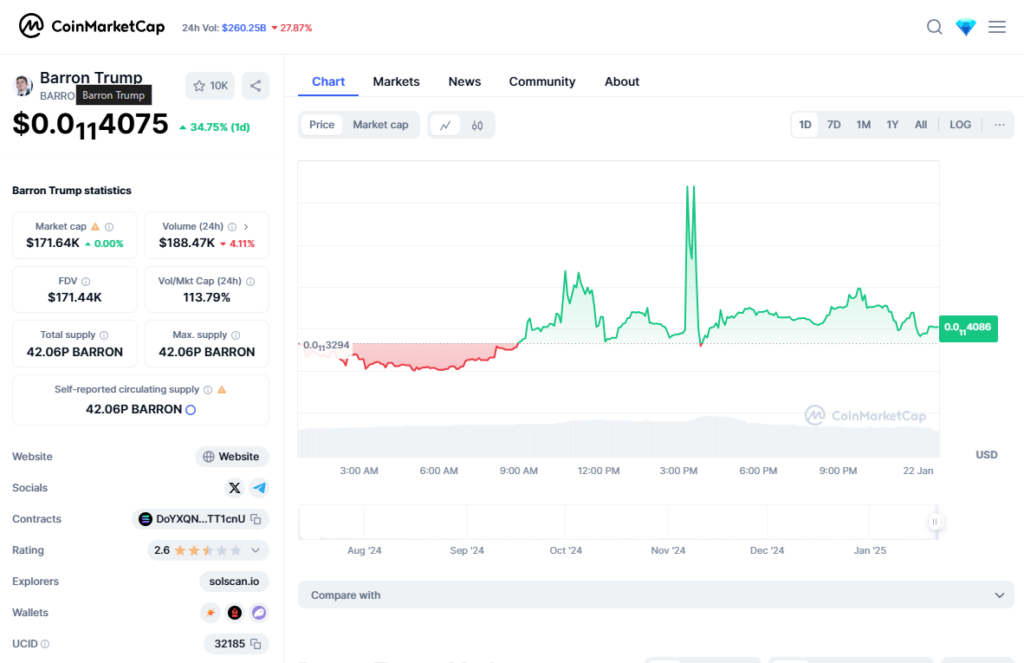This screenshot has height=663, width=1024.
Task: Select the 1Y time range
Action: pyautogui.click(x=893, y=125)
